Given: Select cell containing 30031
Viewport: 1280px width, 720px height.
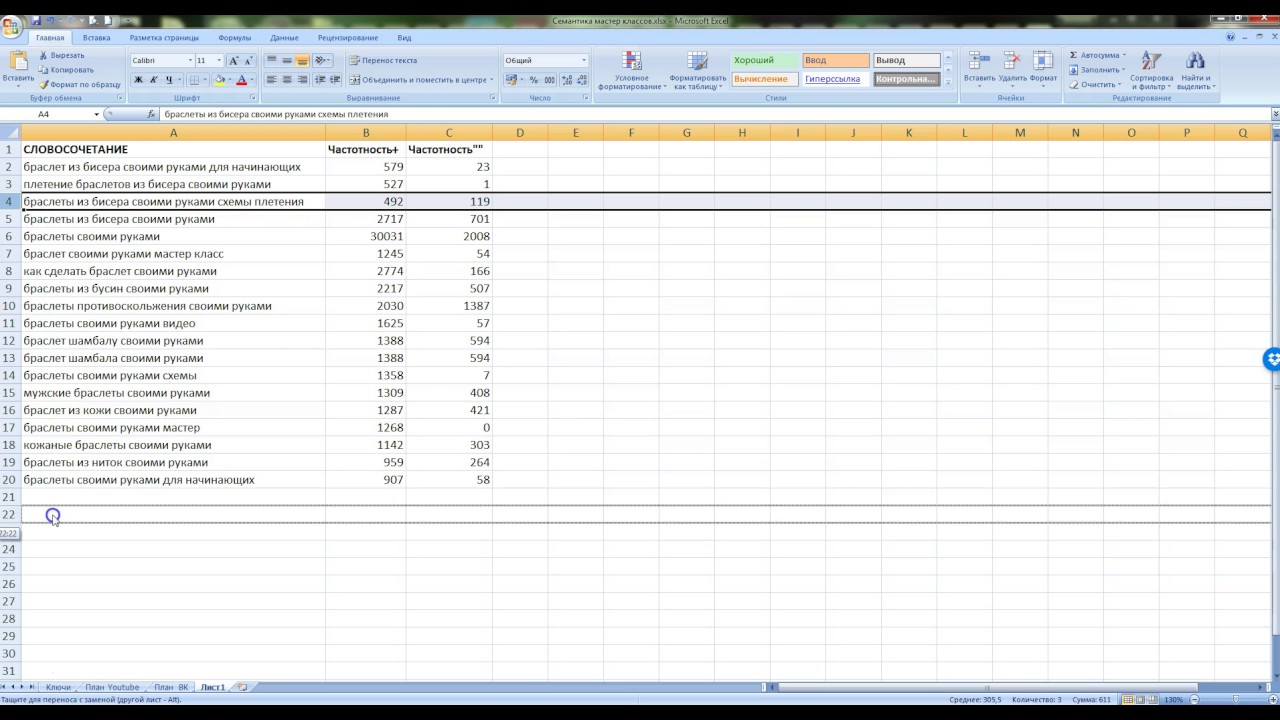Looking at the screenshot, I should 365,236.
